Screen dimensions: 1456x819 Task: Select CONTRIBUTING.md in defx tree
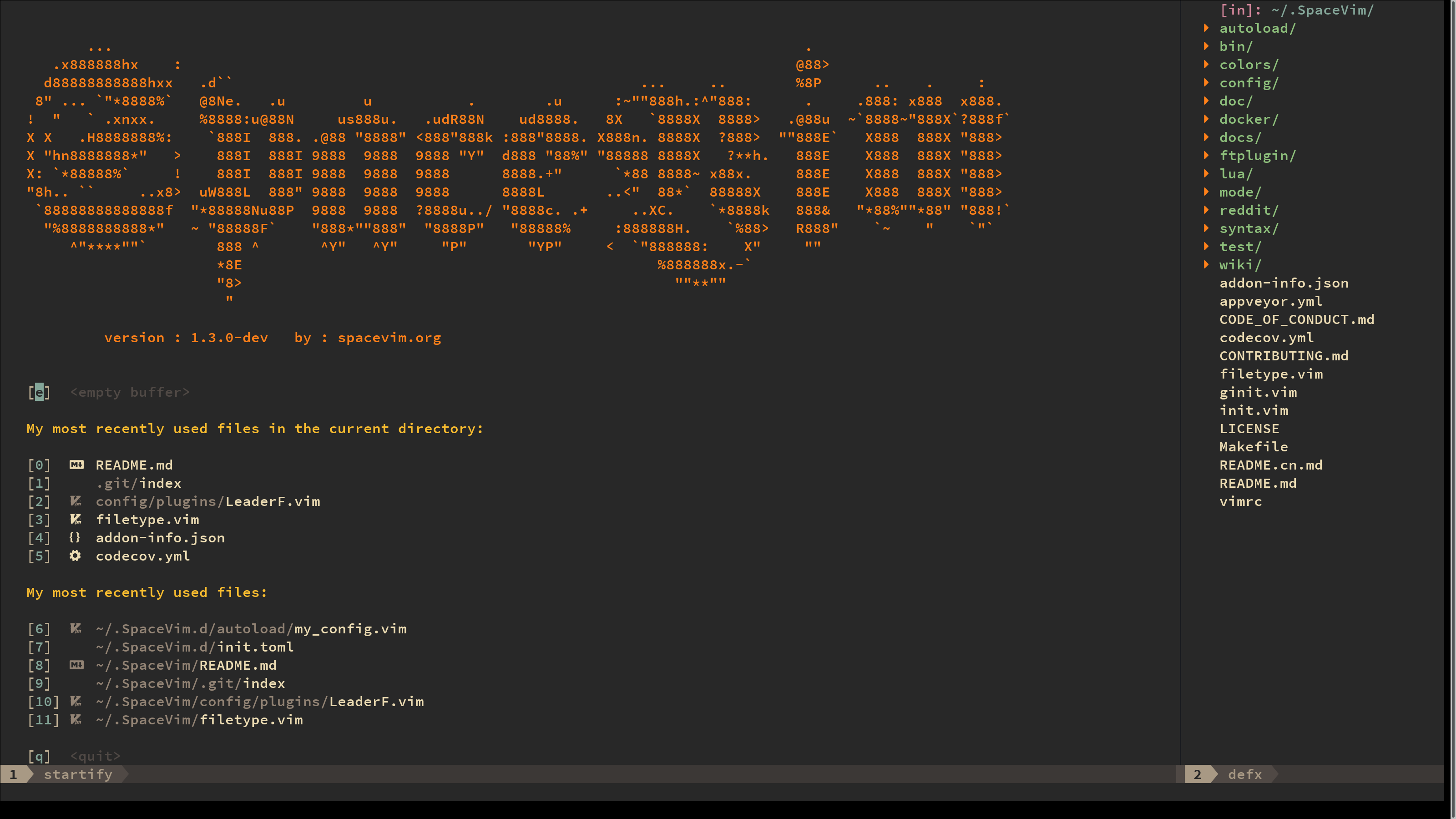pyautogui.click(x=1284, y=355)
